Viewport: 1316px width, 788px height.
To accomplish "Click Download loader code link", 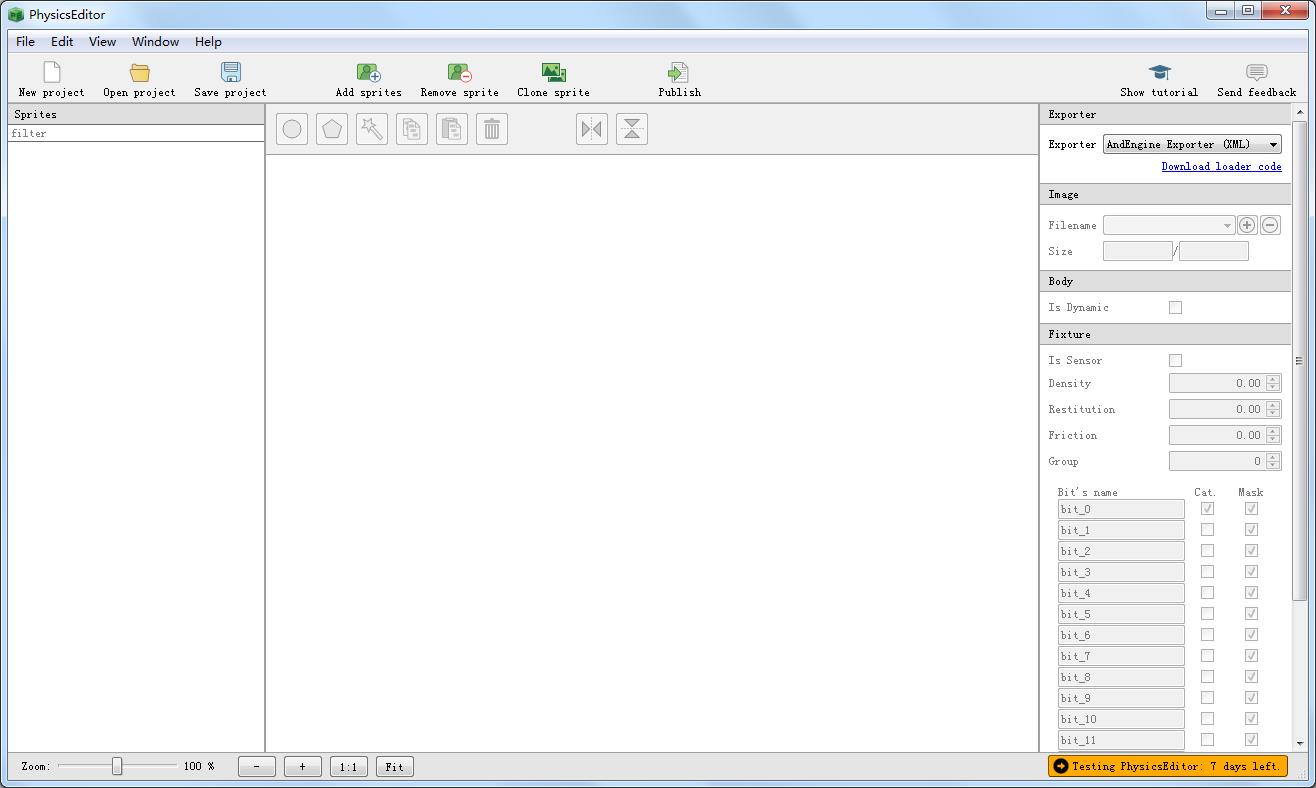I will click(x=1221, y=167).
